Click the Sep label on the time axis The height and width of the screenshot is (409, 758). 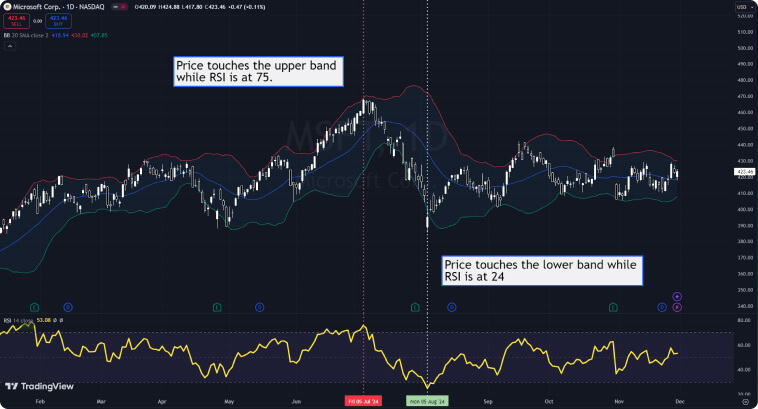click(x=488, y=401)
